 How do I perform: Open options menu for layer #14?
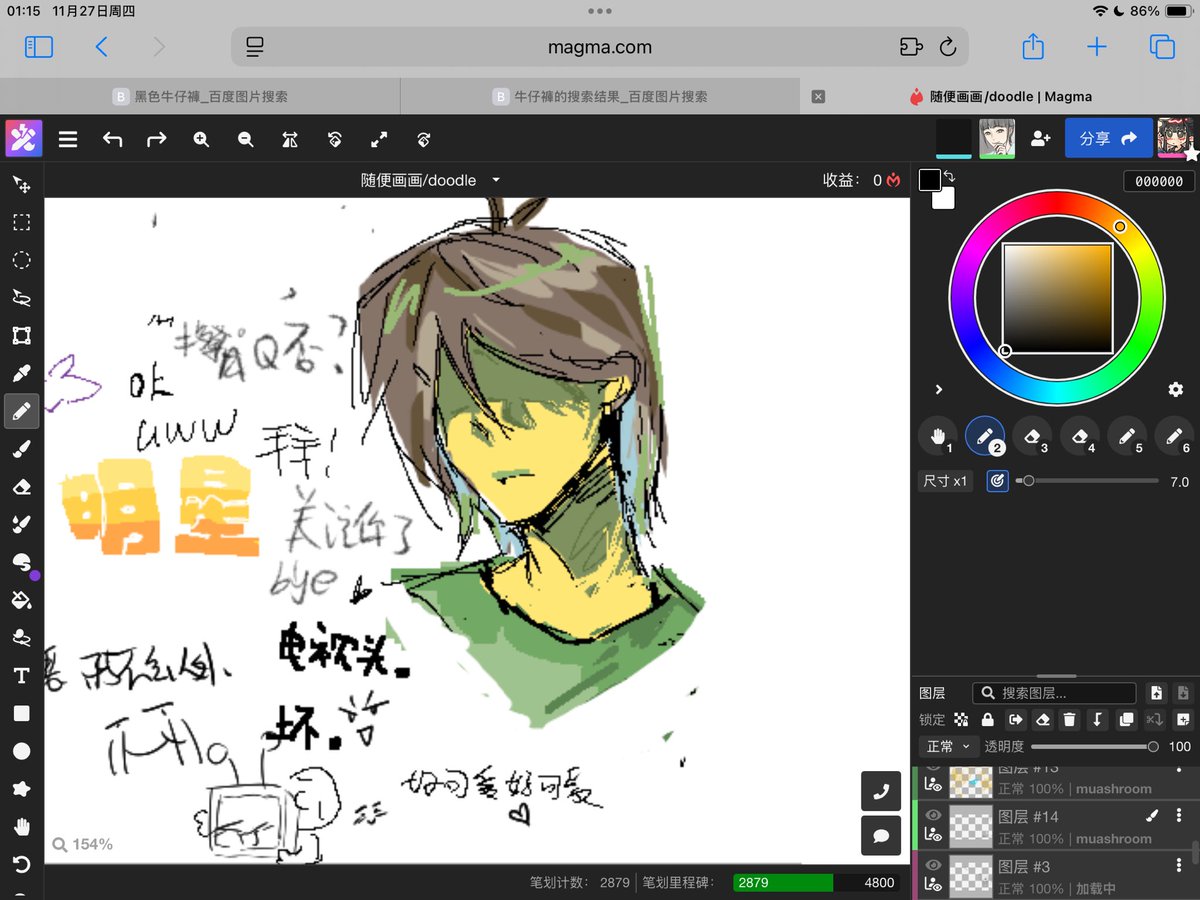(1179, 816)
